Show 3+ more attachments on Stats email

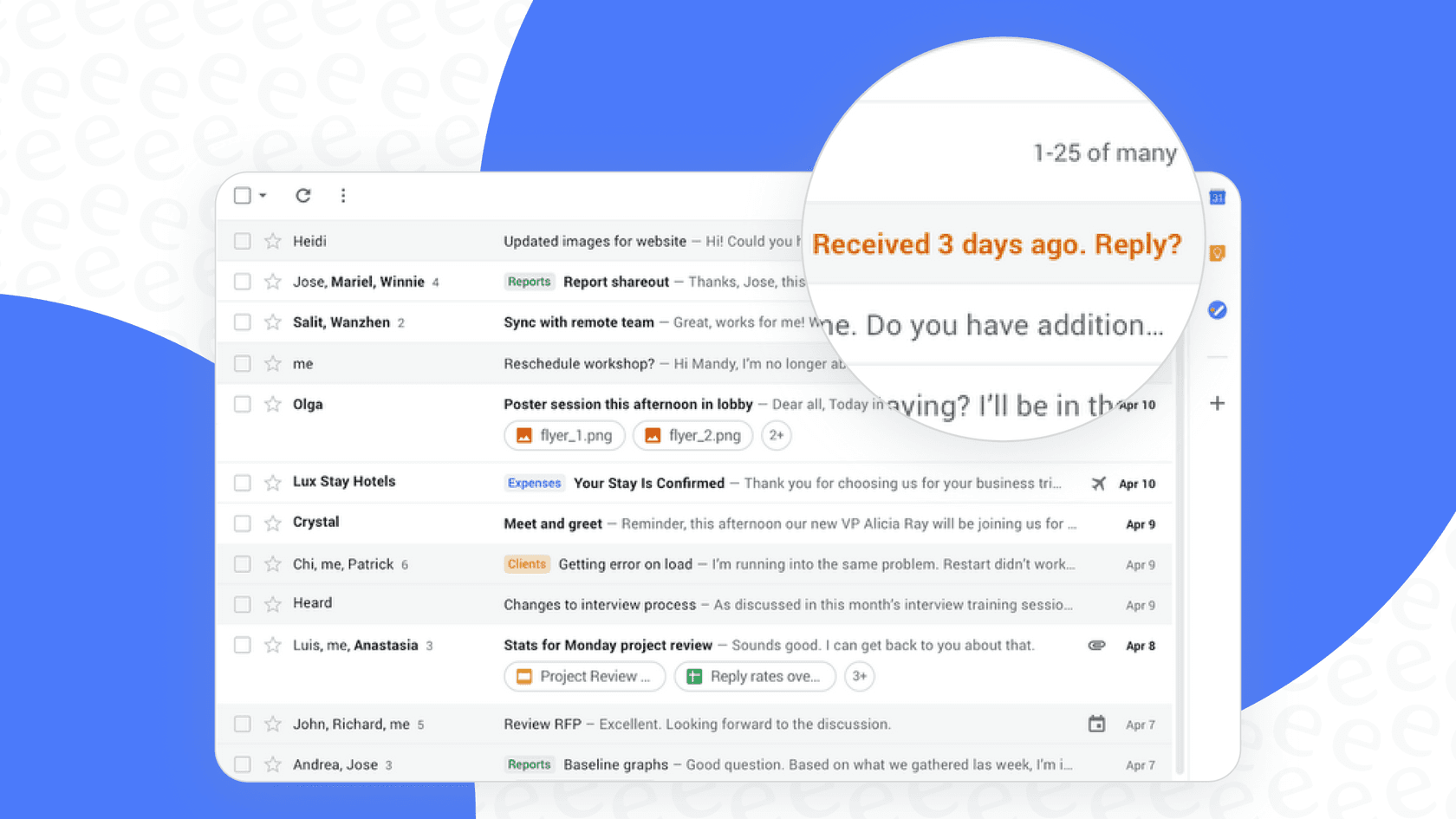tap(860, 676)
